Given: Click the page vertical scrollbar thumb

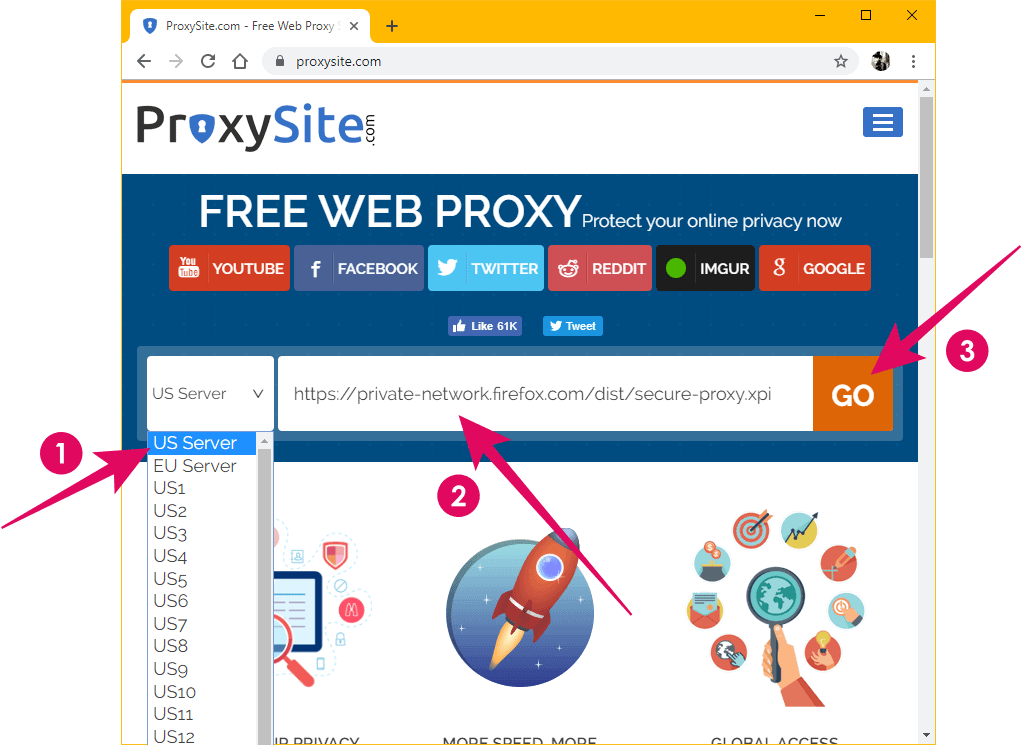Looking at the screenshot, I should 926,177.
